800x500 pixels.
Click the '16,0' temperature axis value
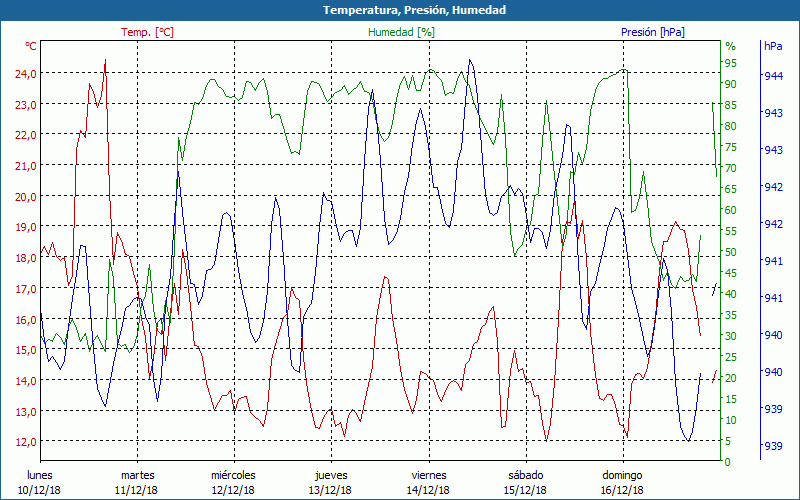point(26,319)
